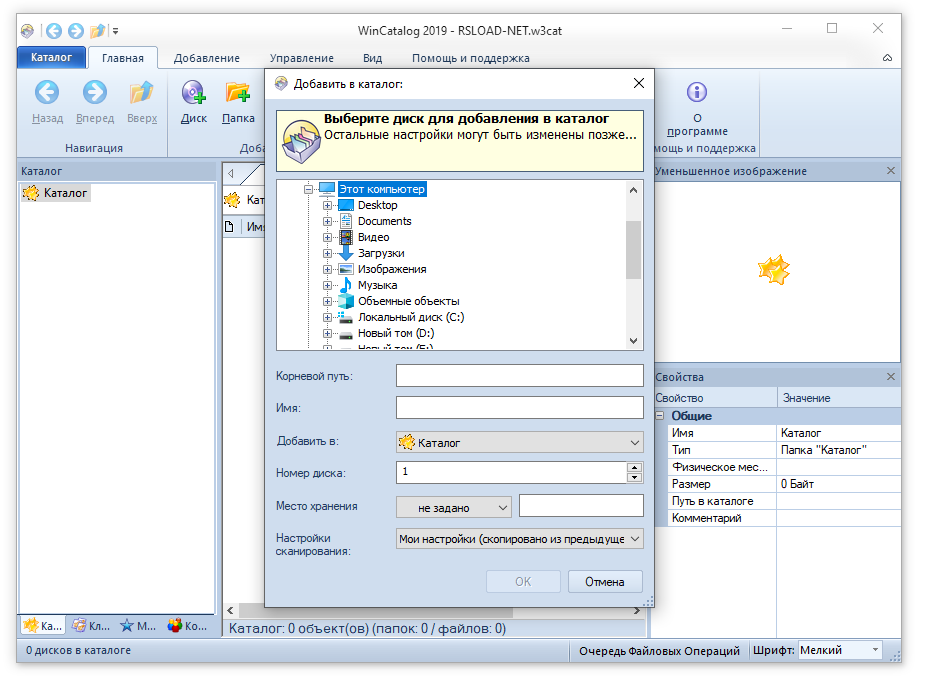Click the storage location text field
Viewport: 932px width, 684px height.
tap(581, 506)
